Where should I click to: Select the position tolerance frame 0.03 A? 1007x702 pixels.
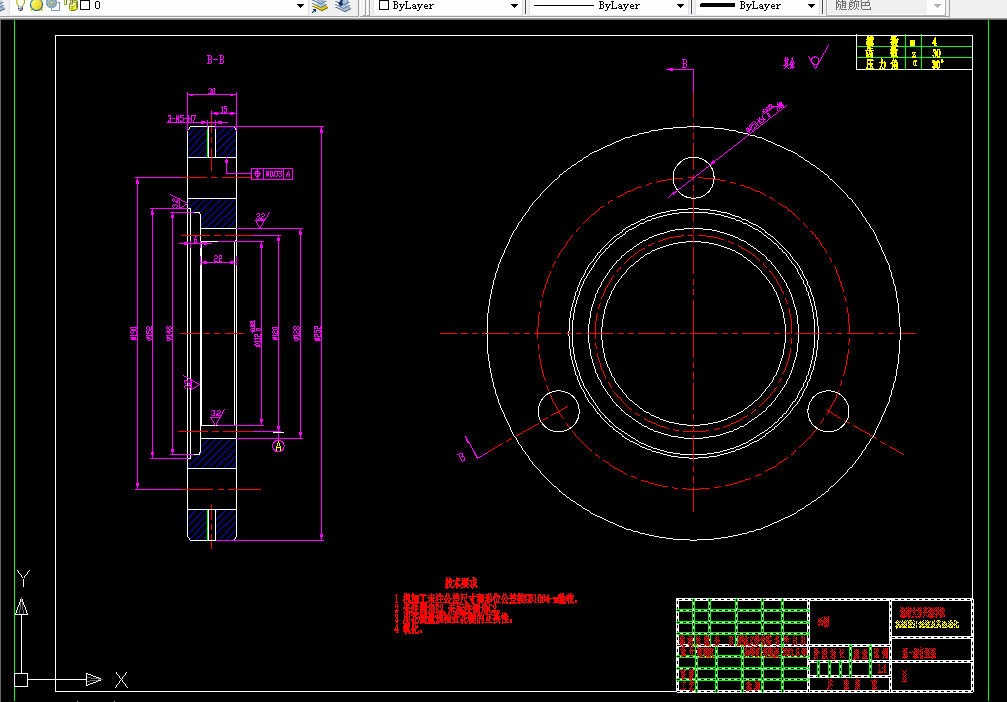pyautogui.click(x=272, y=174)
